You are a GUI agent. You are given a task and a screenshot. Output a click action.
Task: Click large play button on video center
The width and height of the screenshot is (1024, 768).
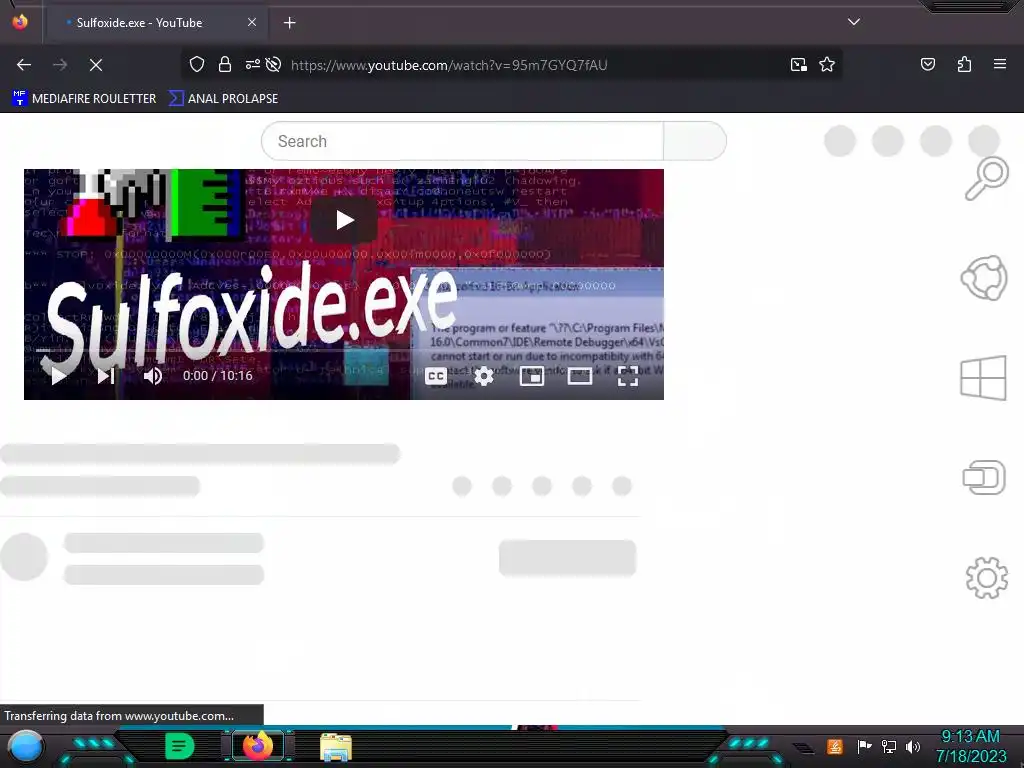(x=344, y=220)
